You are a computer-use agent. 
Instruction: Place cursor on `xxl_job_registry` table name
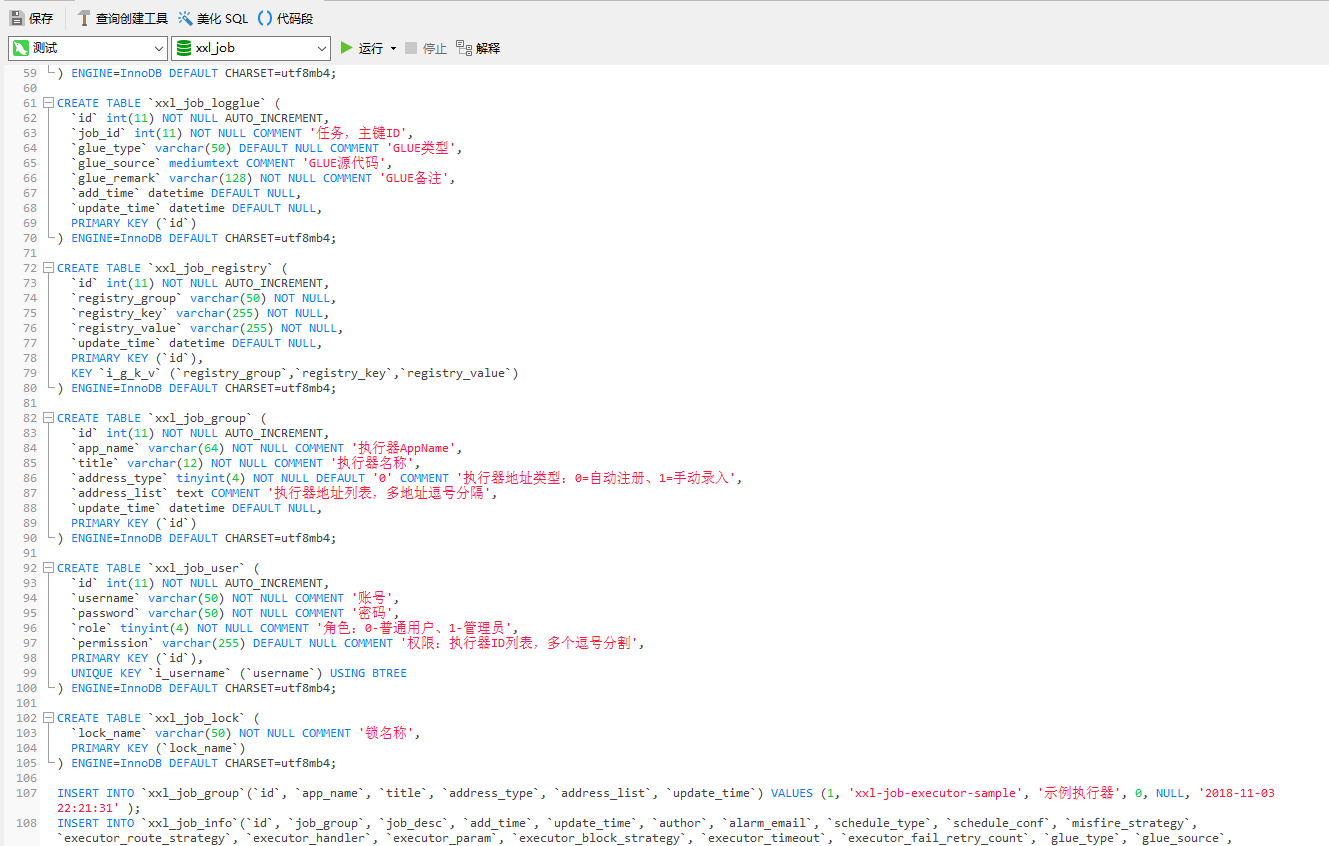211,268
